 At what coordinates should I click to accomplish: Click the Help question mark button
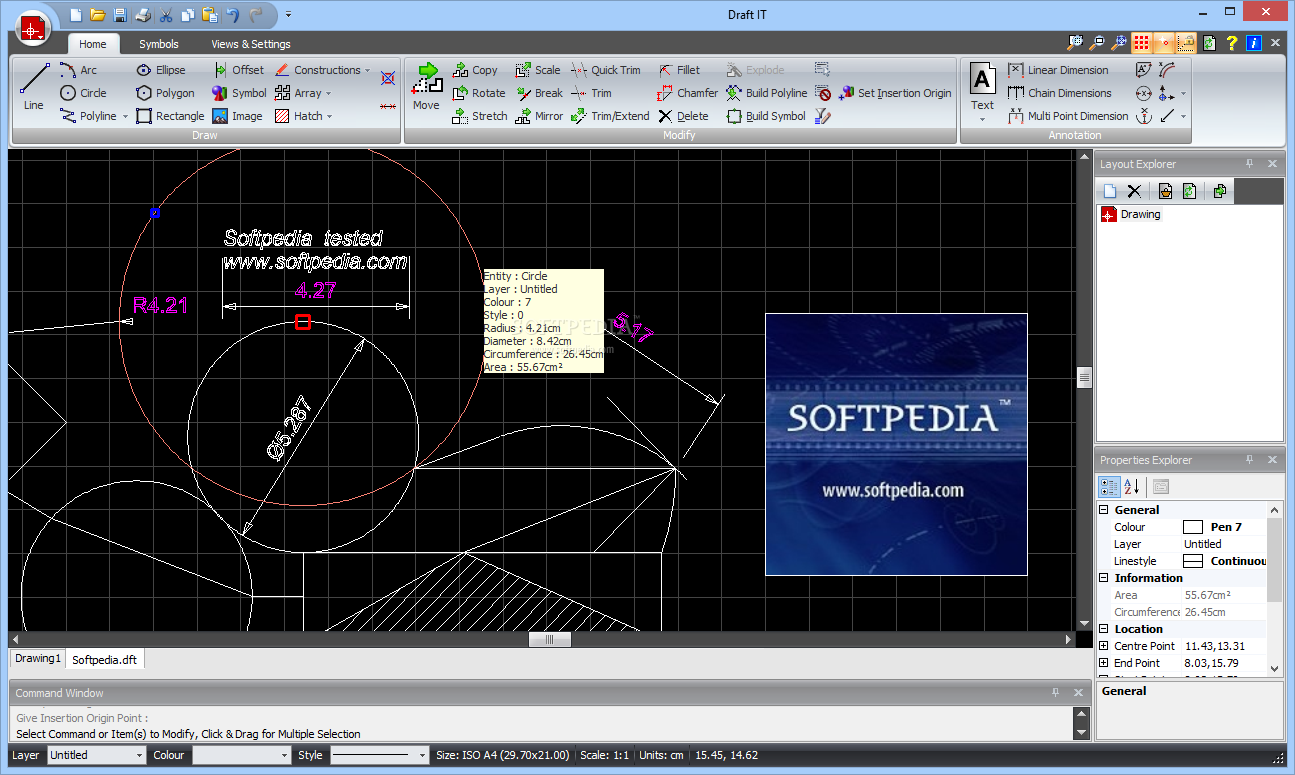pyautogui.click(x=1232, y=43)
